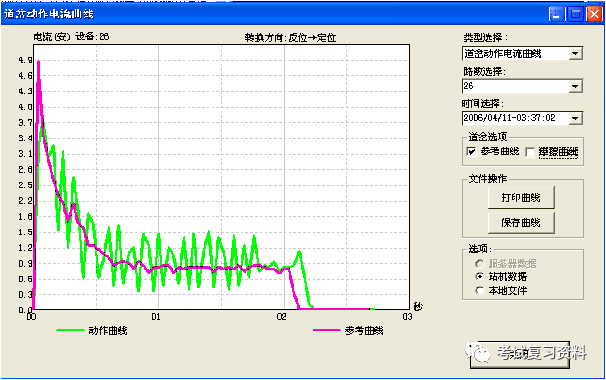The width and height of the screenshot is (606, 380).
Task: Tick the 参考曲线 checkbox
Action: coord(471,152)
